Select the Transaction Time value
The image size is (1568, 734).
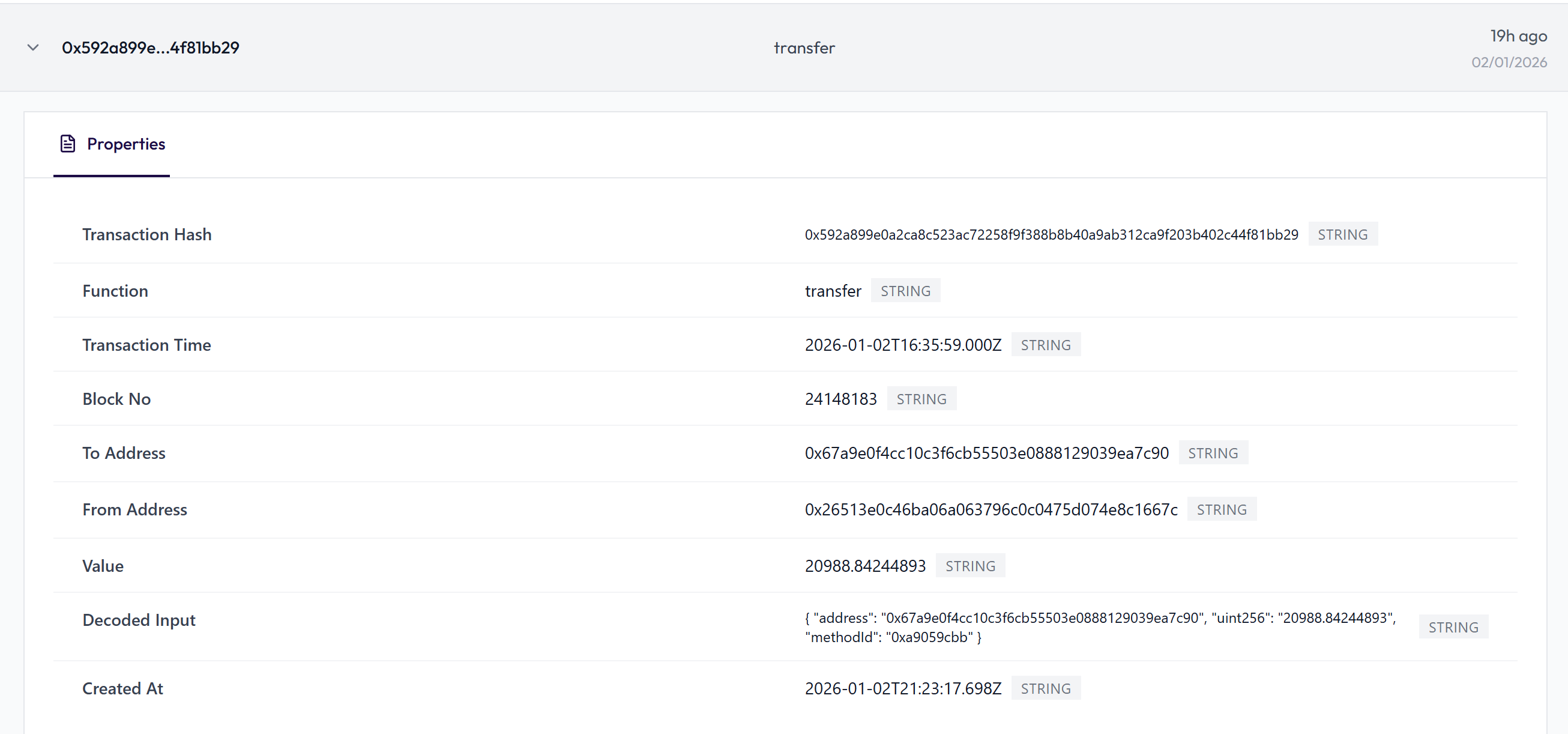[x=903, y=344]
